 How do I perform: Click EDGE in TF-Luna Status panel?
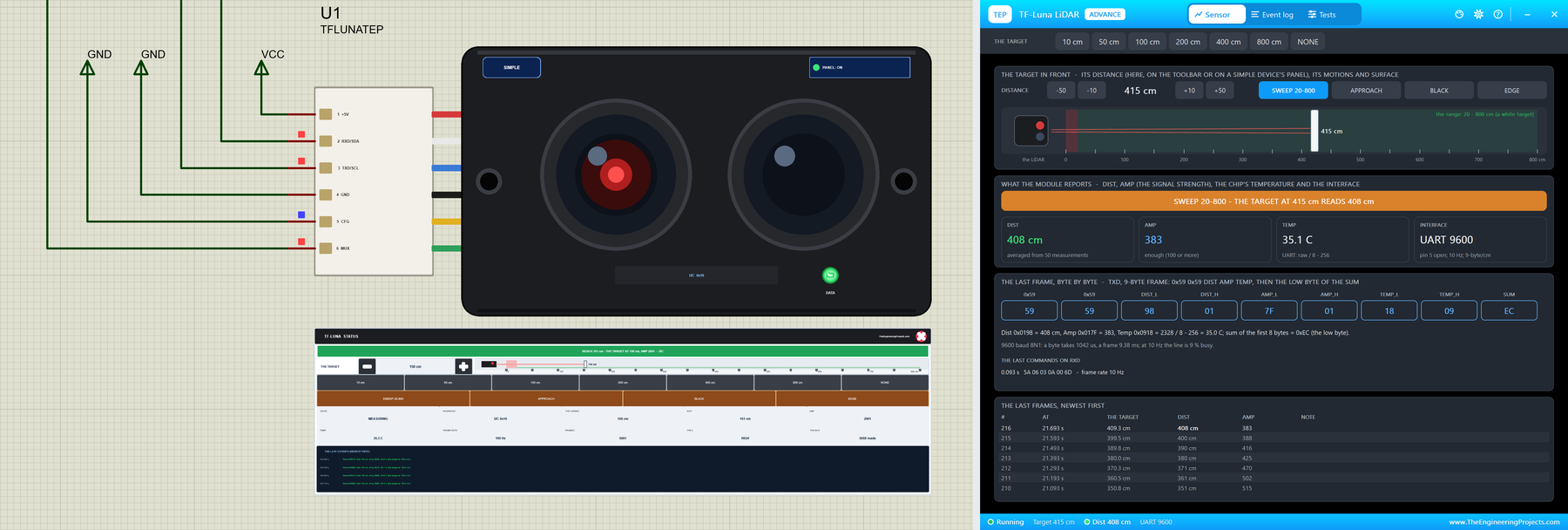[x=852, y=398]
